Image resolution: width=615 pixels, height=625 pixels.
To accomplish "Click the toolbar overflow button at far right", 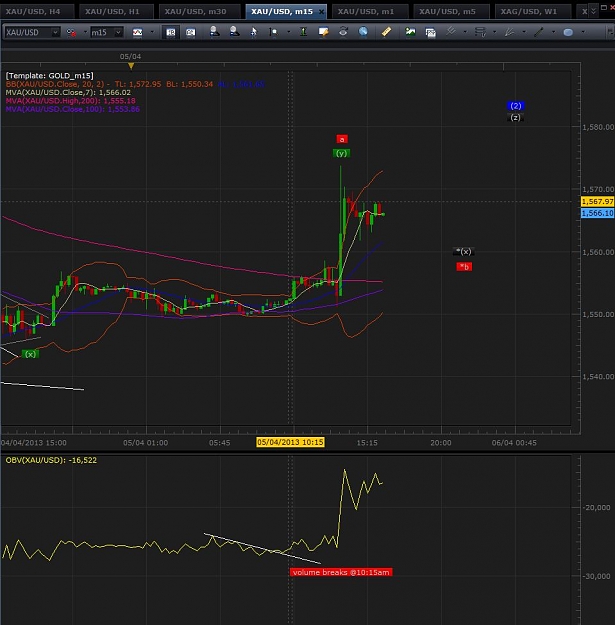I will pyautogui.click(x=610, y=32).
